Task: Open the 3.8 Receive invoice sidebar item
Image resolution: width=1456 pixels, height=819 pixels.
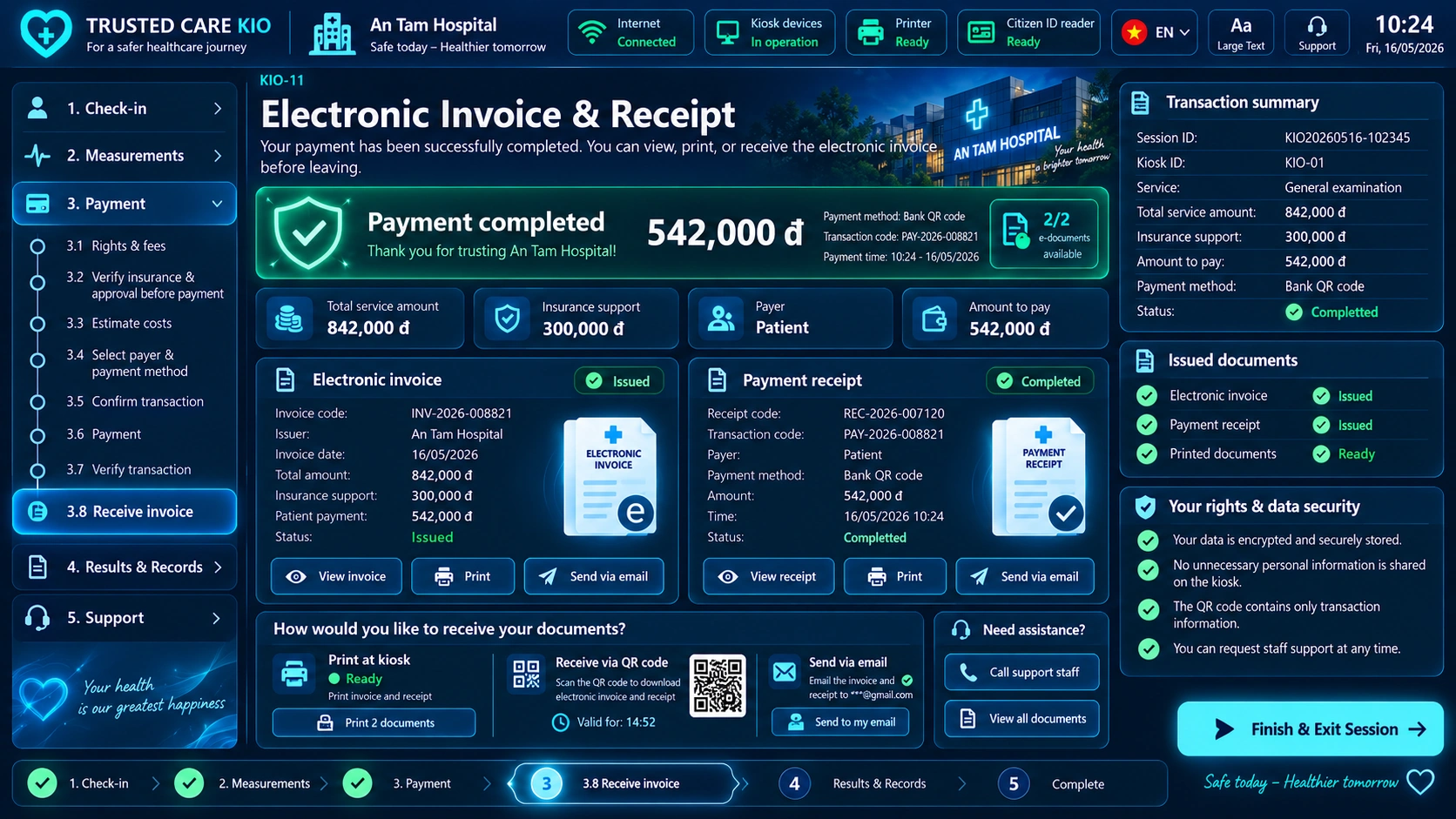Action: [125, 512]
